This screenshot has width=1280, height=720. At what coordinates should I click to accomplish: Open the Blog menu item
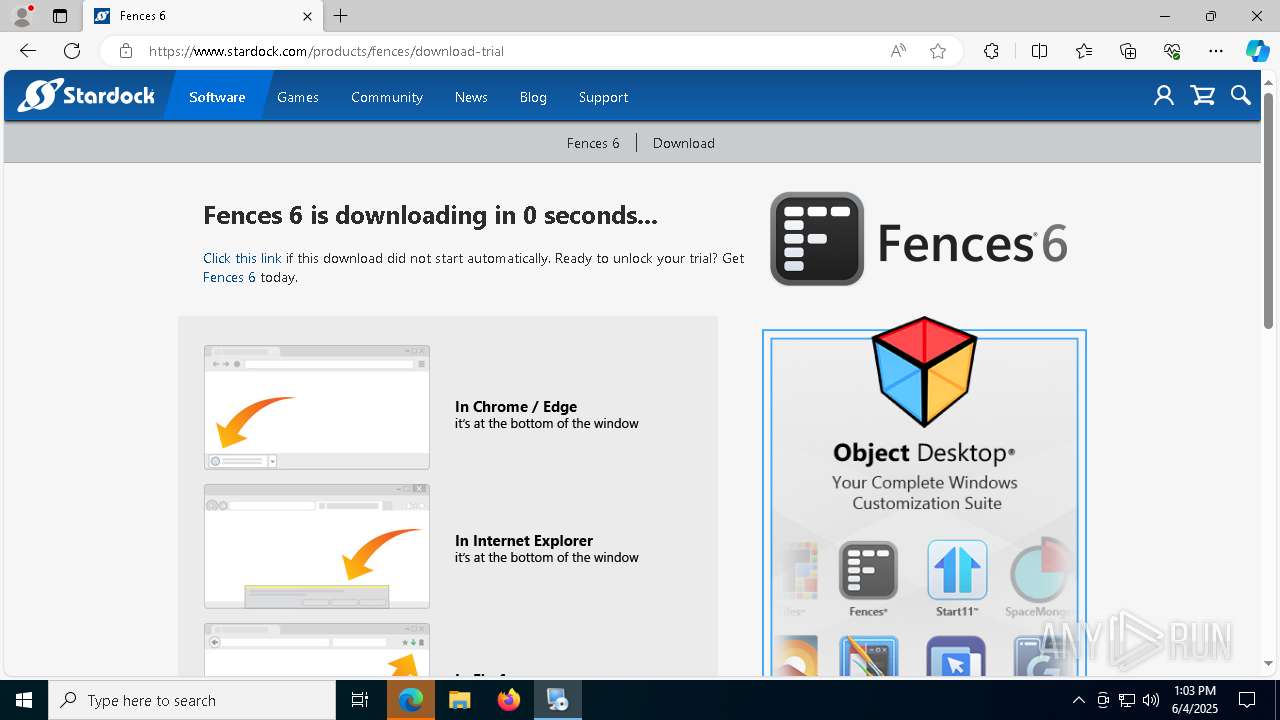(533, 97)
